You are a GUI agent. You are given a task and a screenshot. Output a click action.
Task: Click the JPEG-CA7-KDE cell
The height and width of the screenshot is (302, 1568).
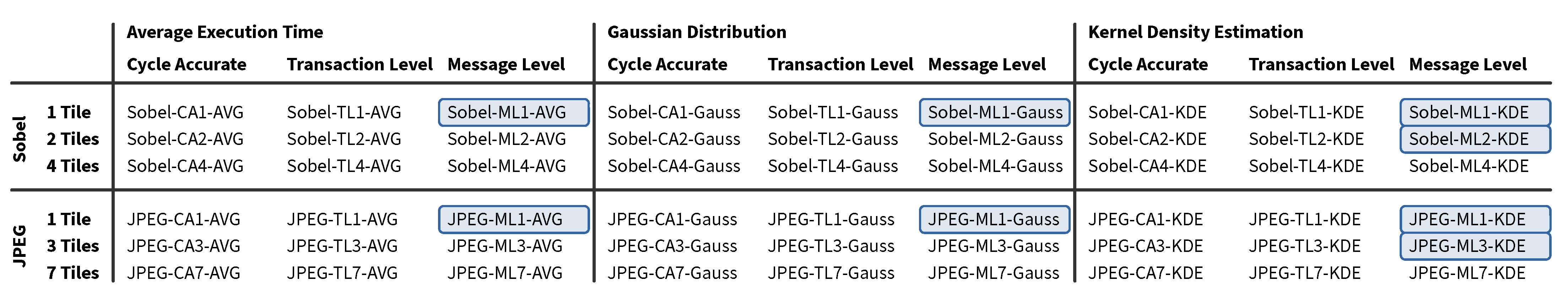click(1145, 273)
